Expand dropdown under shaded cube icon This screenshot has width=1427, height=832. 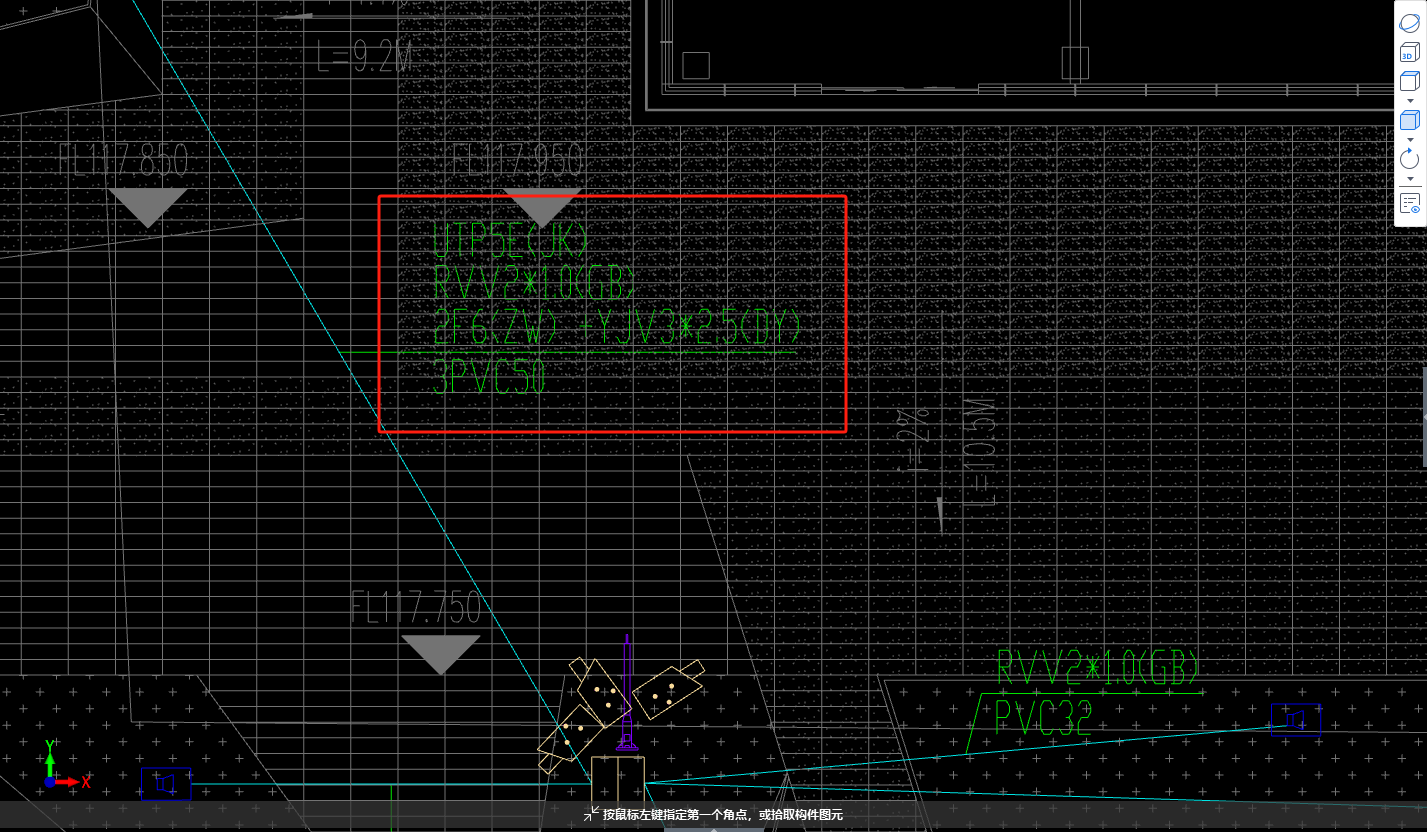point(1410,140)
